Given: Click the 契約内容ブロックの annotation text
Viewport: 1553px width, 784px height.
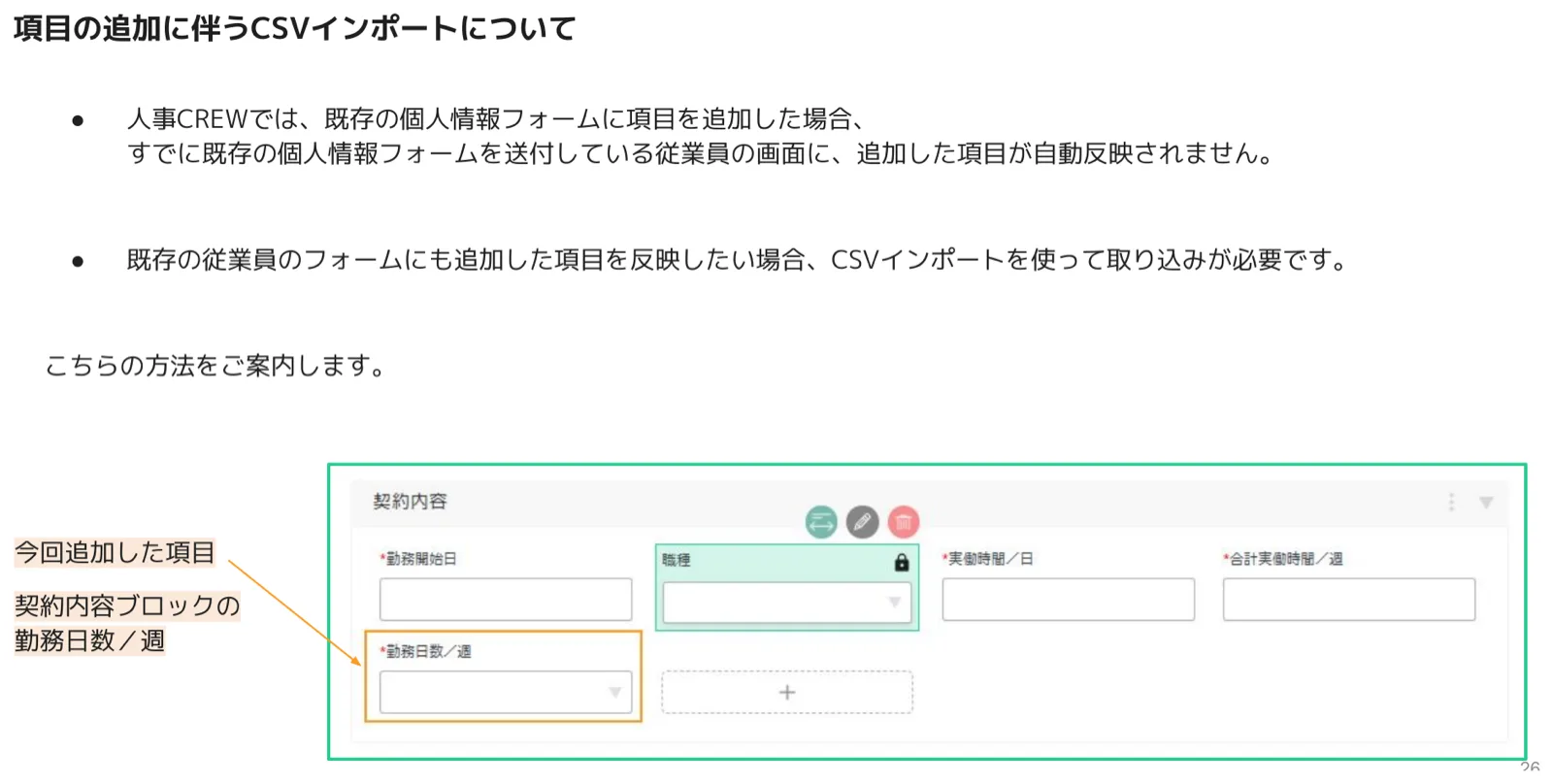Looking at the screenshot, I should pyautogui.click(x=127, y=605).
